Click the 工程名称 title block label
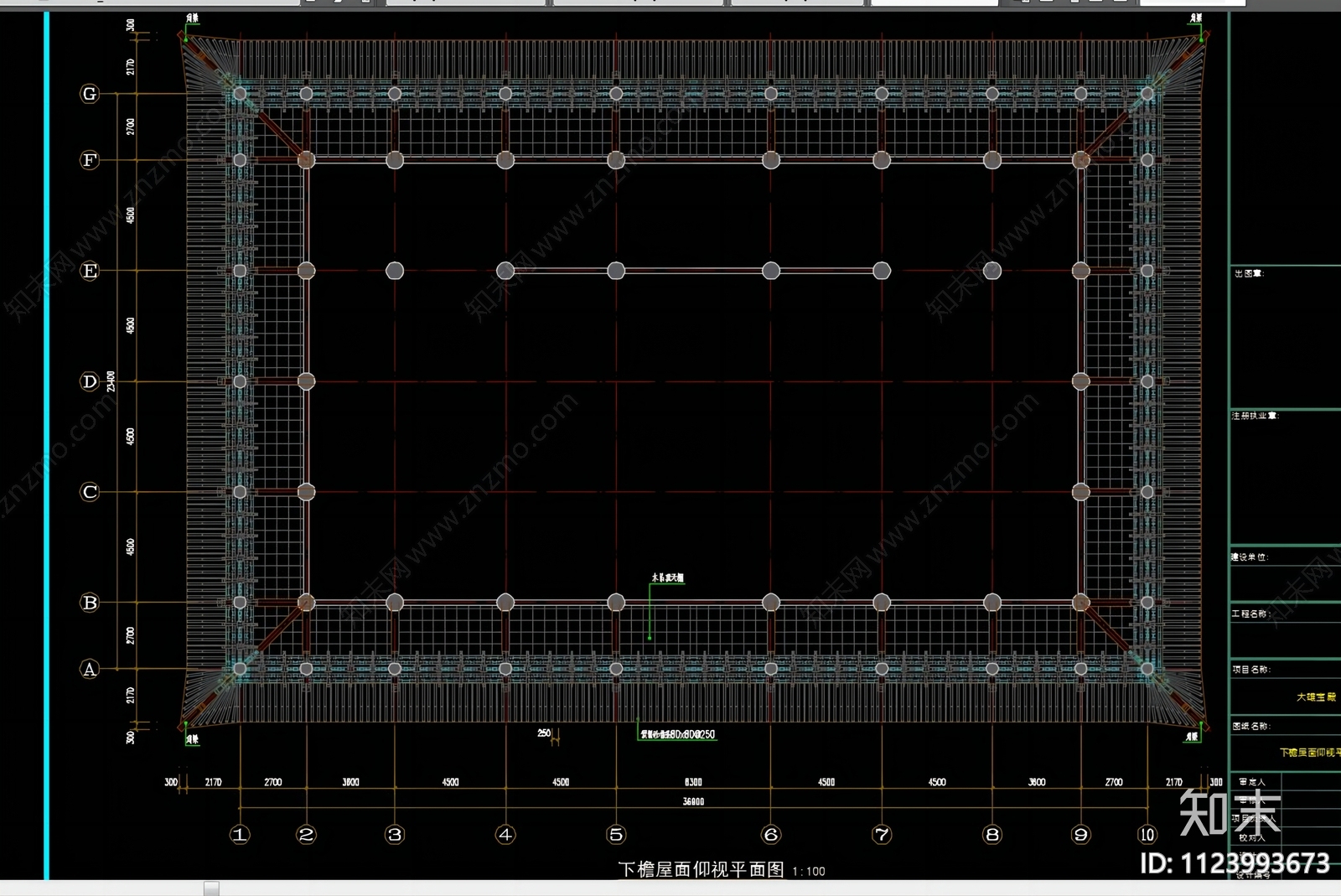Viewport: 1341px width, 896px height. click(x=1251, y=614)
